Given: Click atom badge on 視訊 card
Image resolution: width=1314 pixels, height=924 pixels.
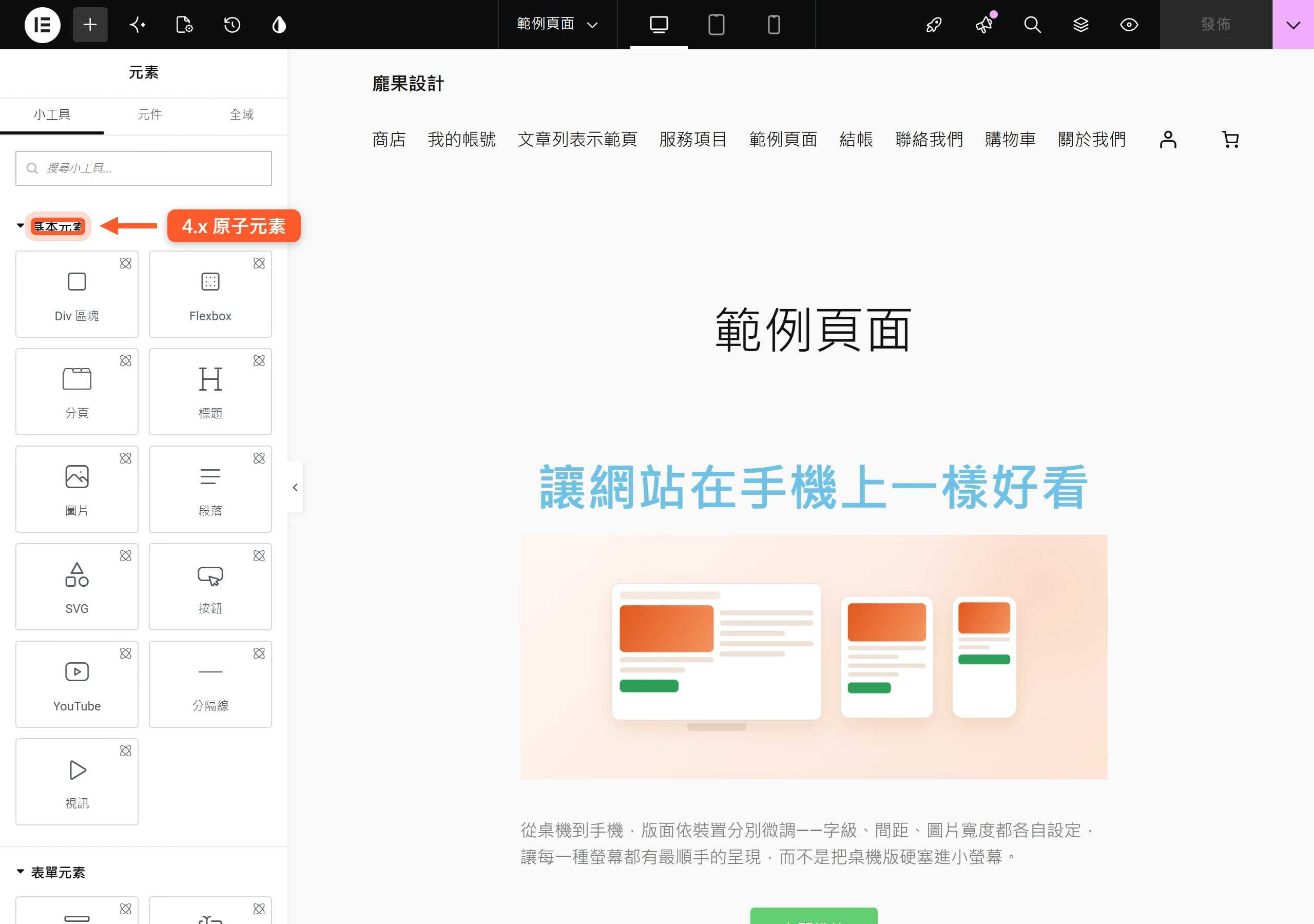Looking at the screenshot, I should tap(125, 751).
